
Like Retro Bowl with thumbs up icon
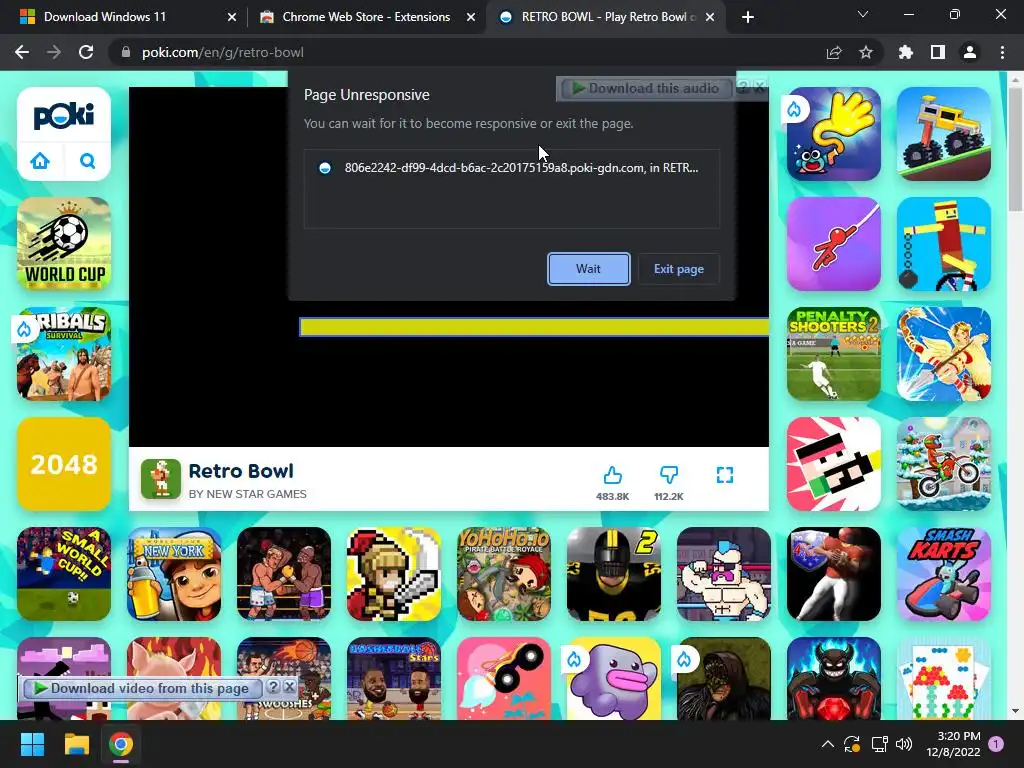[x=613, y=475]
